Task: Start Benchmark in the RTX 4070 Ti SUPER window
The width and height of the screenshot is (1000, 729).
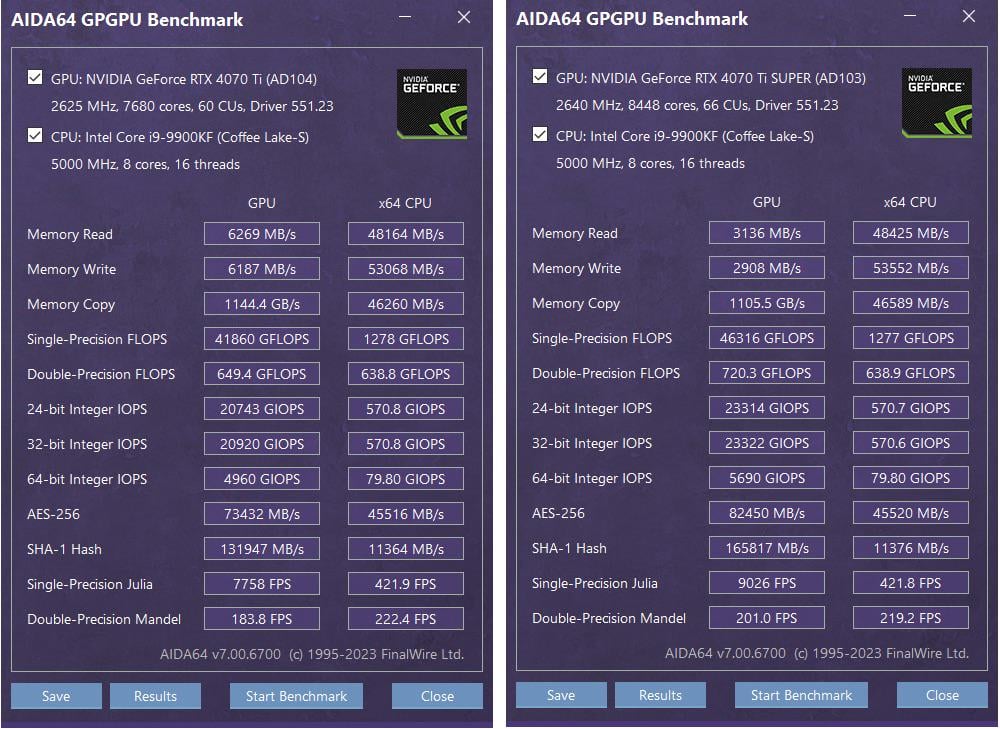Action: point(801,695)
